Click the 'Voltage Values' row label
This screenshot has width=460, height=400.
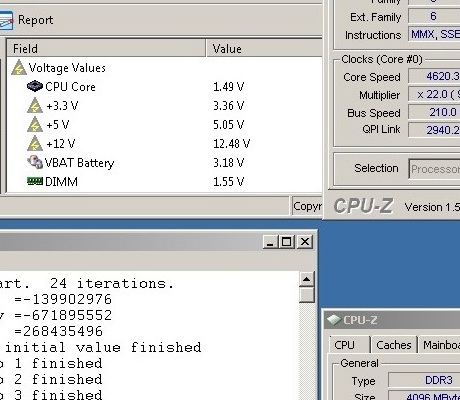67,68
